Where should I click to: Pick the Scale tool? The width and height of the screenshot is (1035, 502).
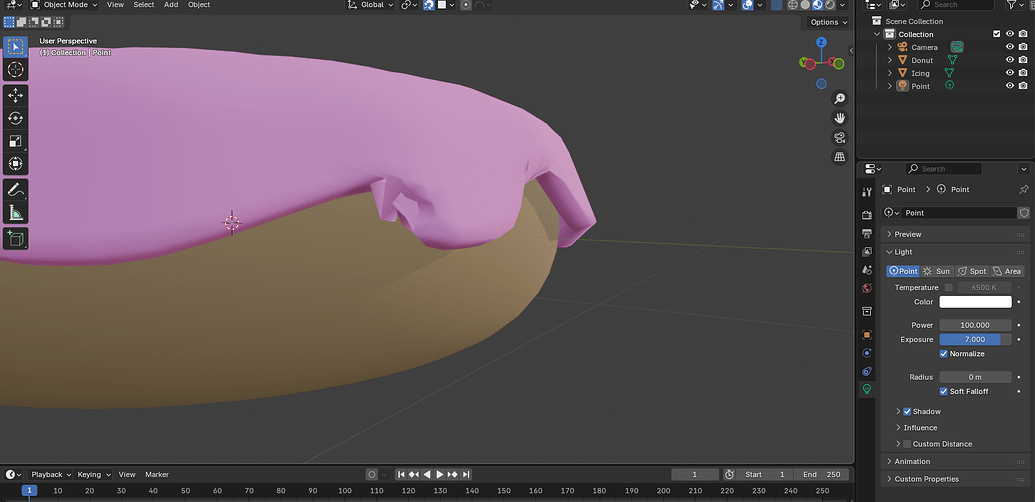(x=15, y=141)
